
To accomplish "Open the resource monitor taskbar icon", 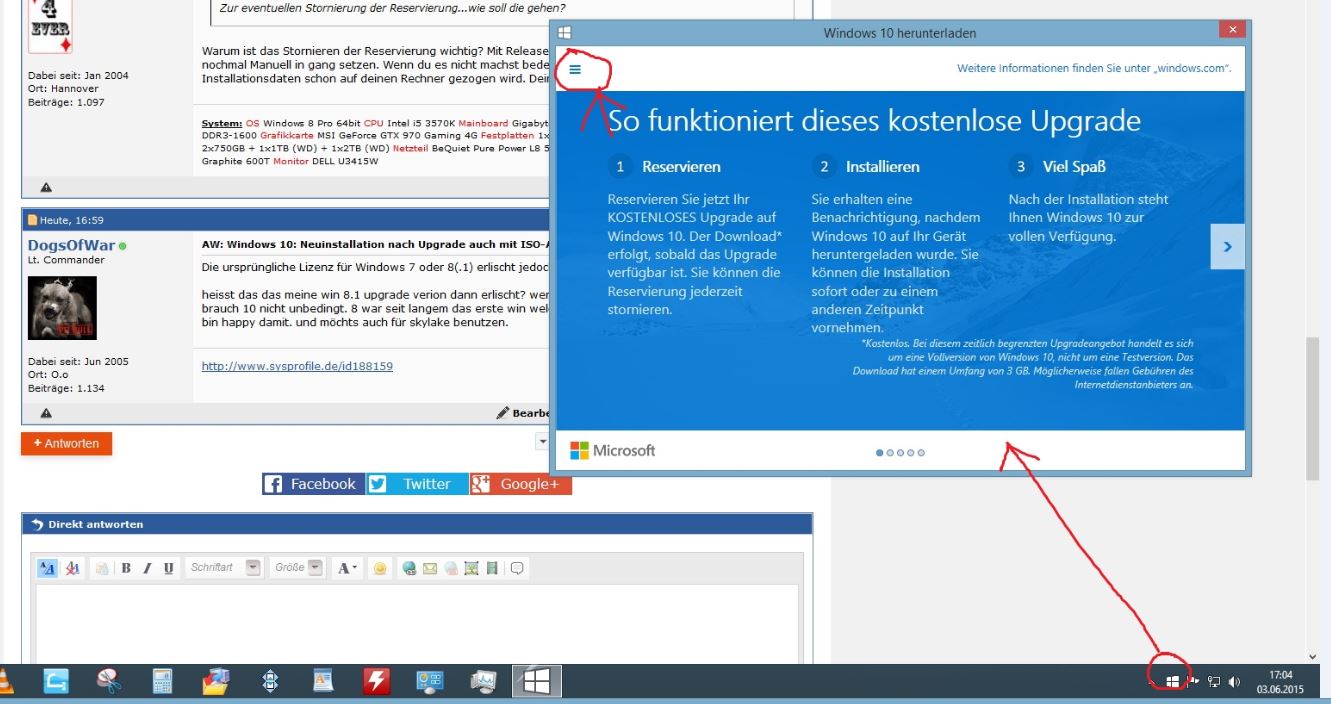I will [x=483, y=681].
